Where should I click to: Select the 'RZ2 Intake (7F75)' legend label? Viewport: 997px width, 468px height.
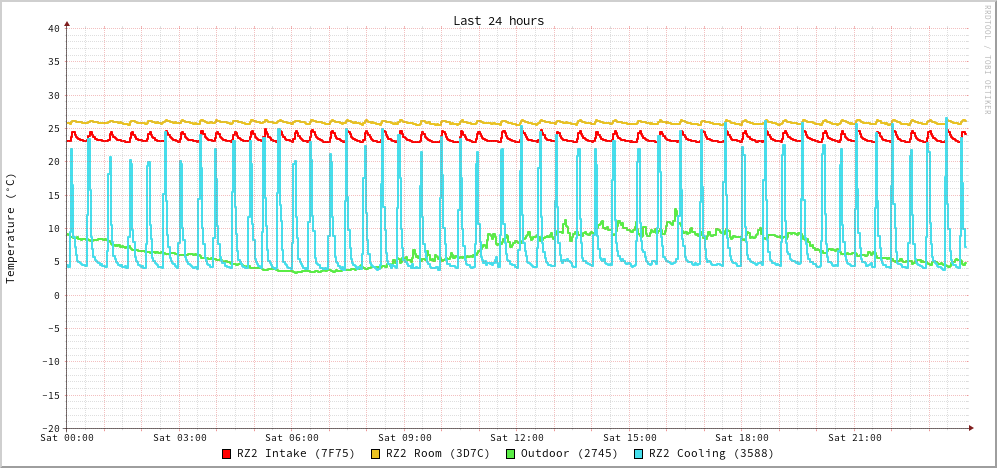[296, 453]
